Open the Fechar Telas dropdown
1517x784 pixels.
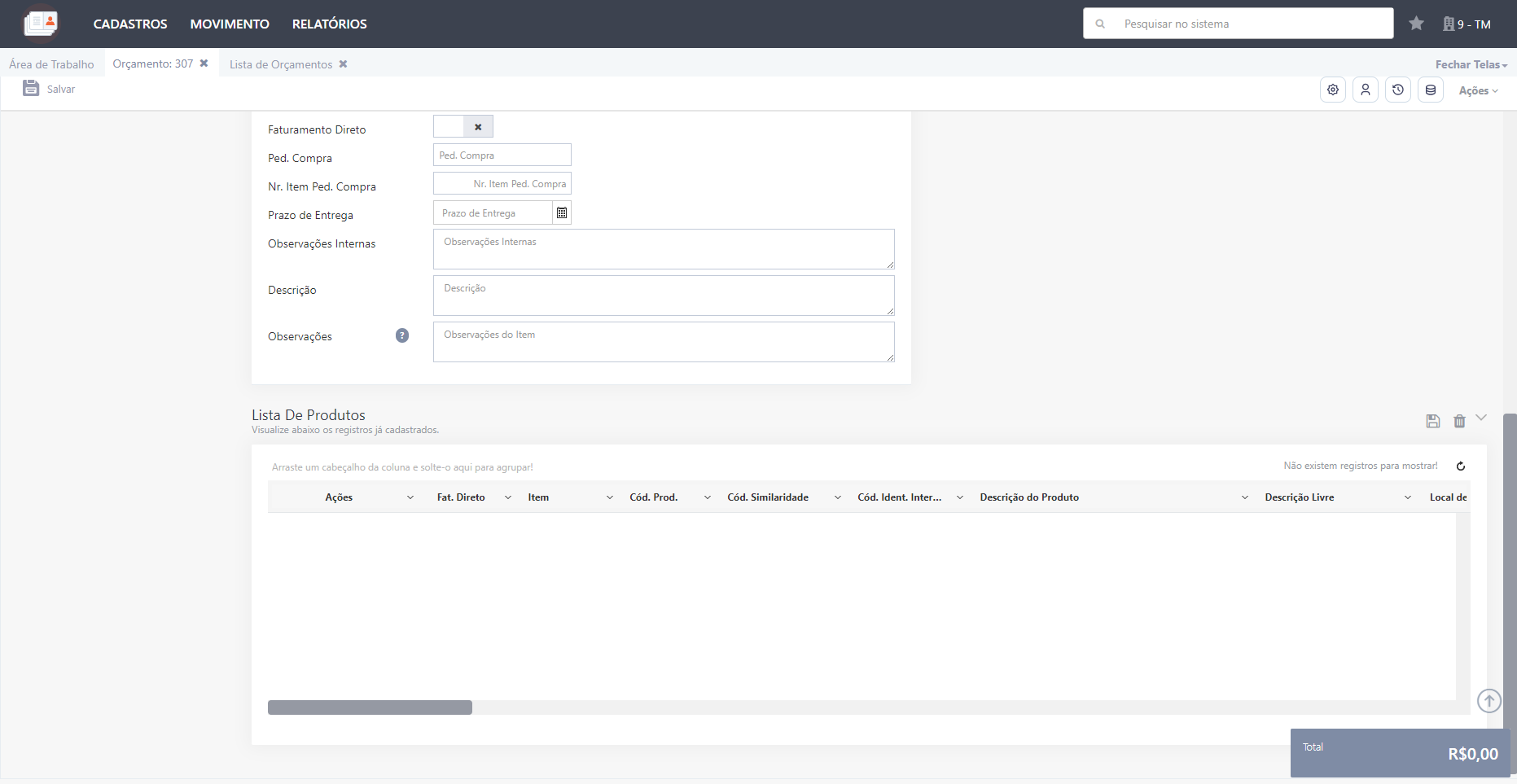[x=1471, y=64]
